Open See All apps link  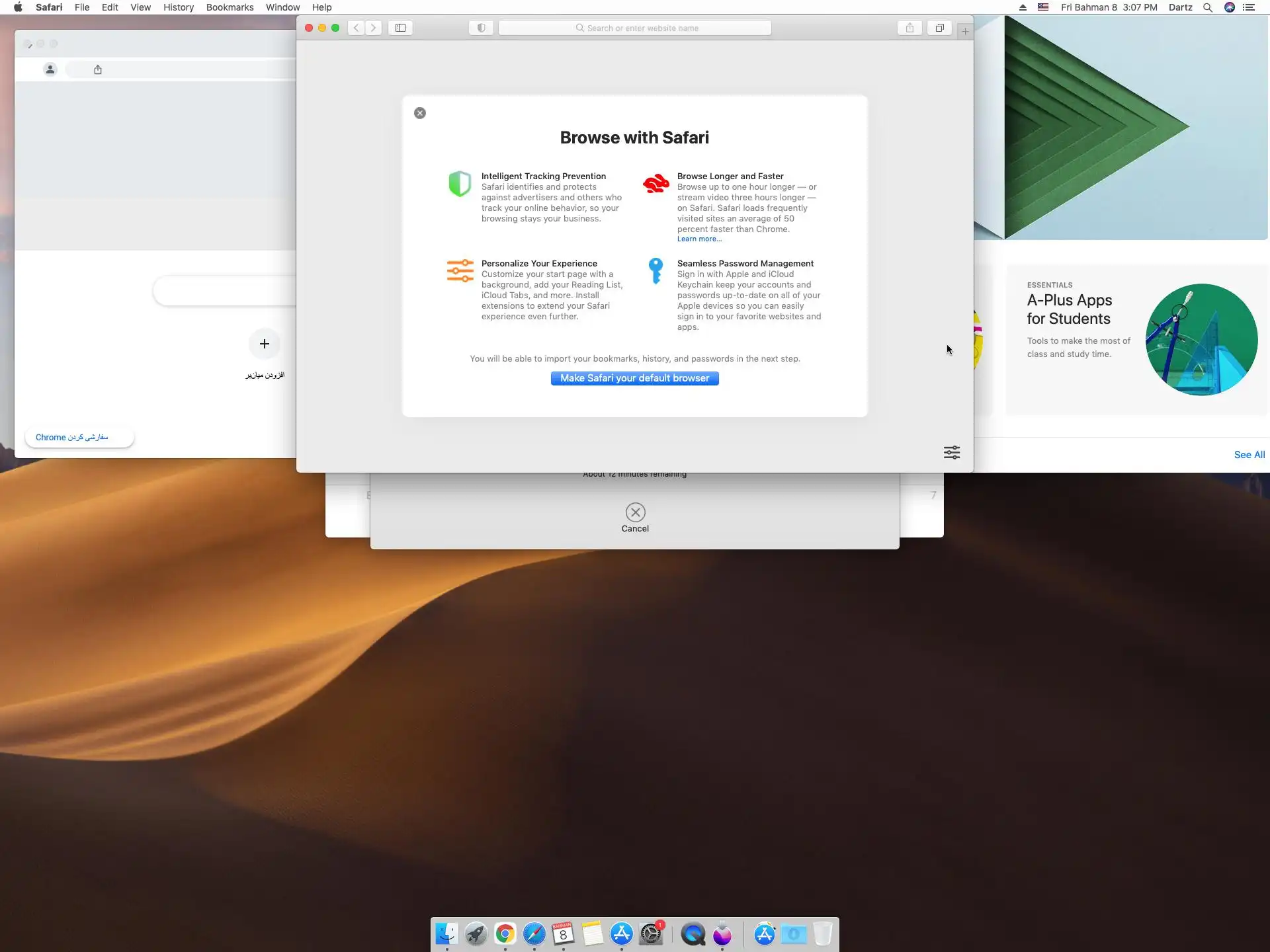pos(1249,455)
